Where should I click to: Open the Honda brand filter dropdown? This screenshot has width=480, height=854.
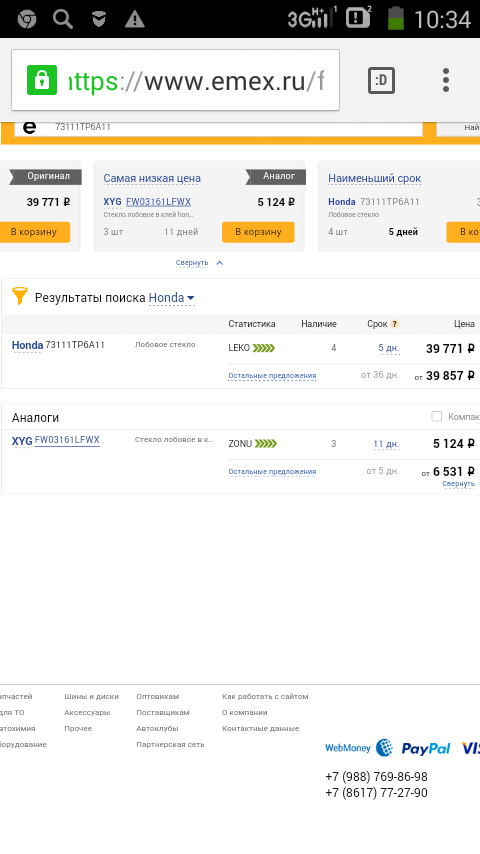[172, 298]
